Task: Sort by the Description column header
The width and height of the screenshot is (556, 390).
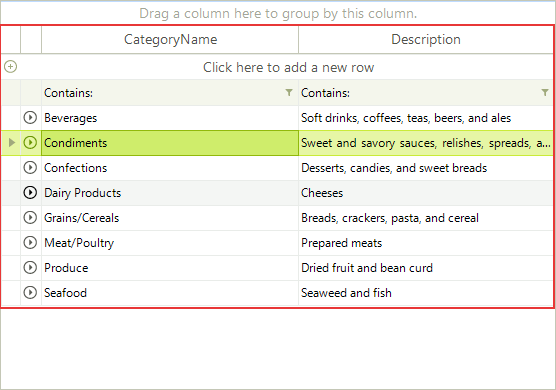Action: pyautogui.click(x=426, y=39)
